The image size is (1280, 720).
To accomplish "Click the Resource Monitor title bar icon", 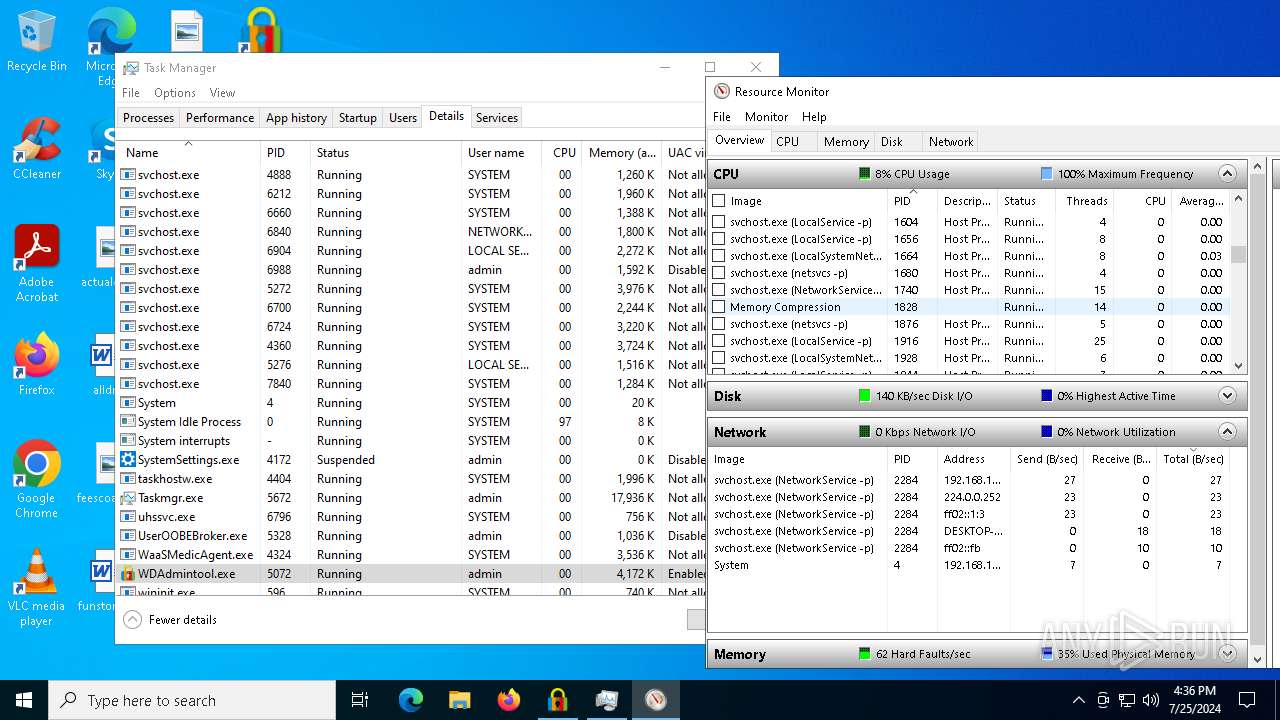I will tap(722, 91).
